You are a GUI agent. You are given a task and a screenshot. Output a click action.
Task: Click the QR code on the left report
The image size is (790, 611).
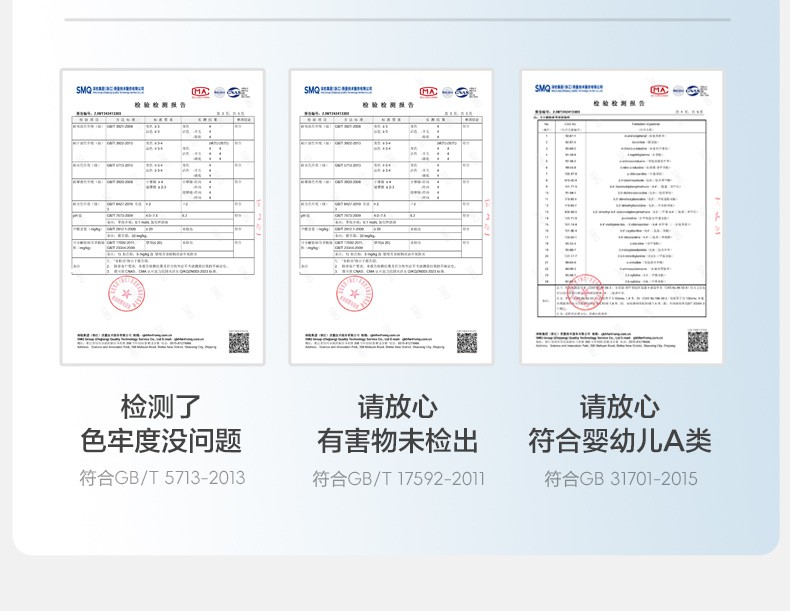[x=237, y=343]
